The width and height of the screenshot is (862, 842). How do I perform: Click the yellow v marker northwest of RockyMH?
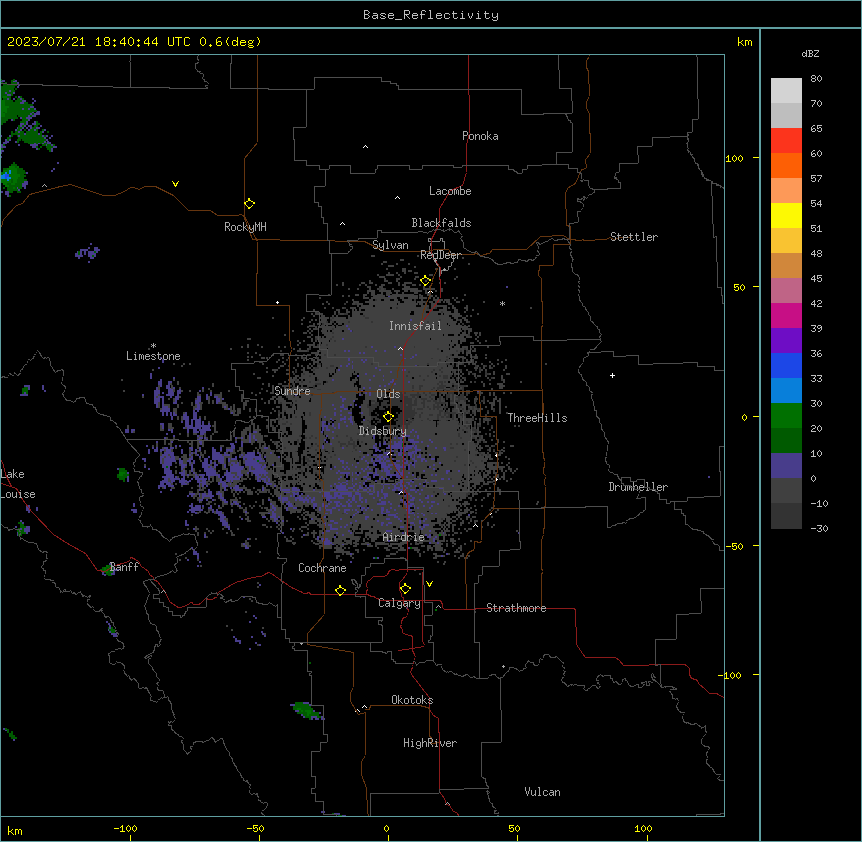click(x=175, y=184)
